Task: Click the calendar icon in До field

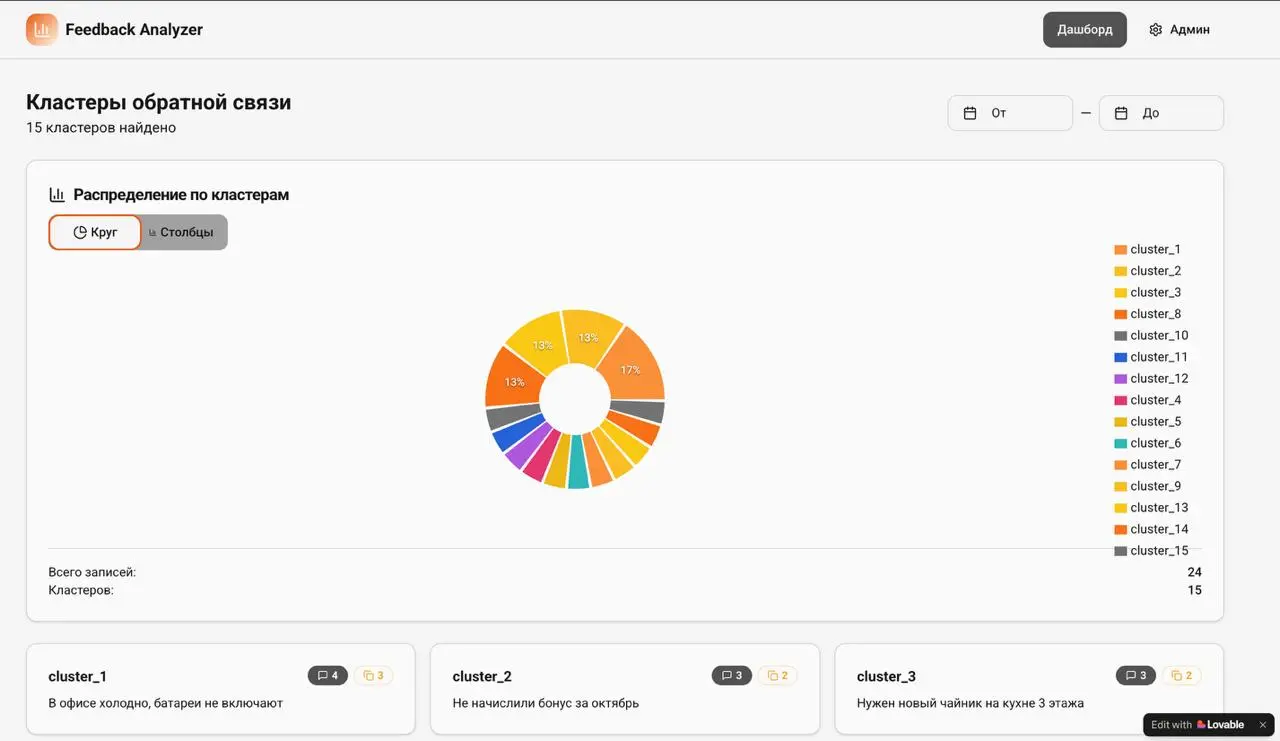Action: click(1121, 113)
